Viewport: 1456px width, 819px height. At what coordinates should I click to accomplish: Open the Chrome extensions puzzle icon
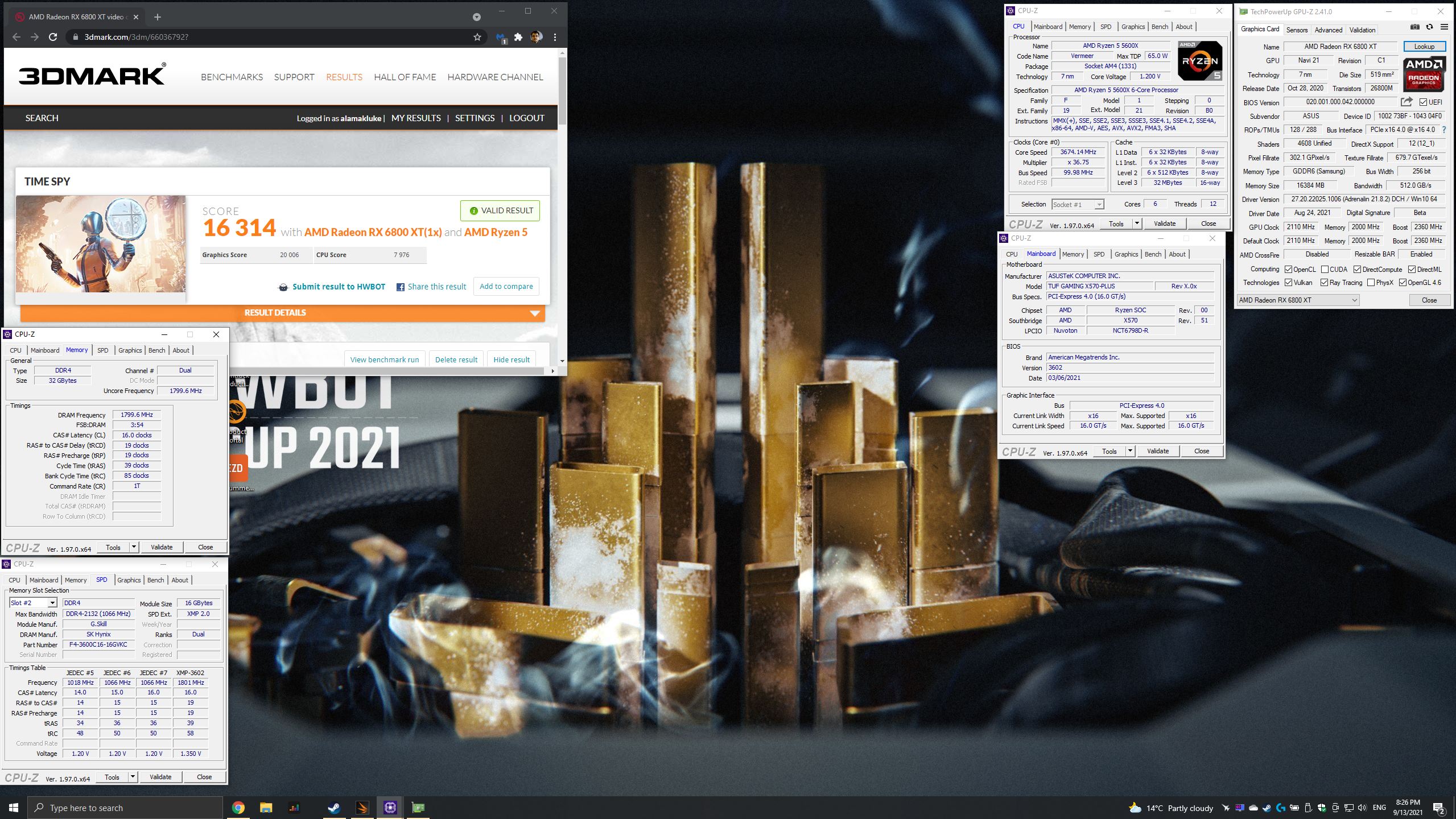coord(518,37)
